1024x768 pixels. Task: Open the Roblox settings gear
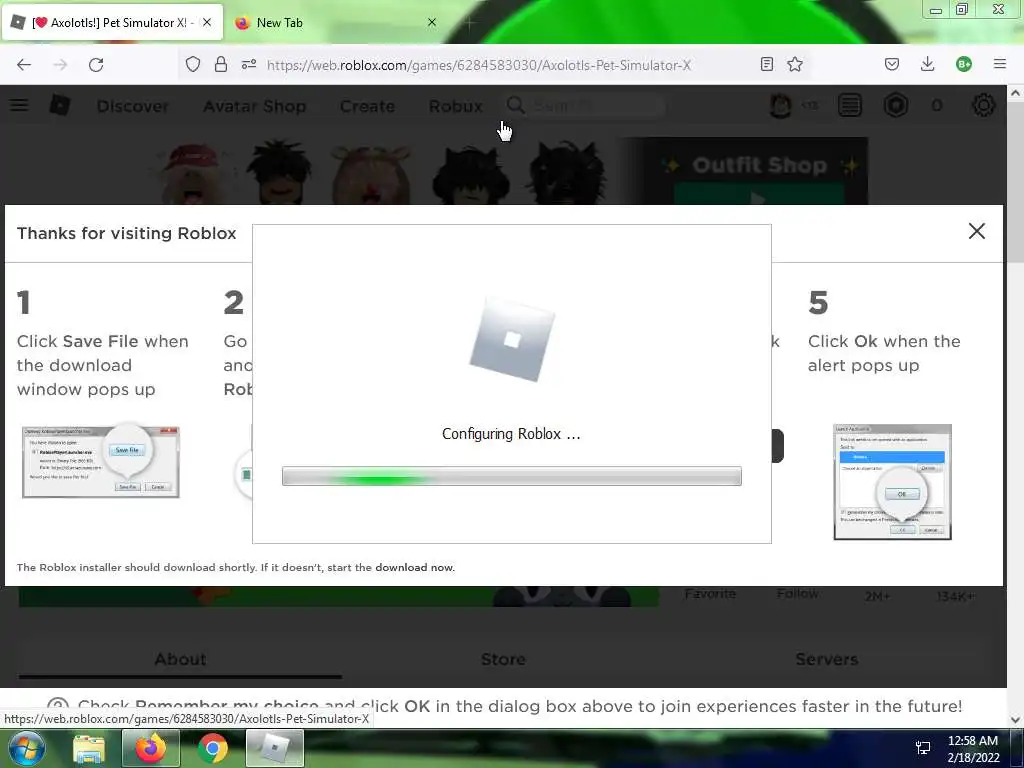(984, 105)
